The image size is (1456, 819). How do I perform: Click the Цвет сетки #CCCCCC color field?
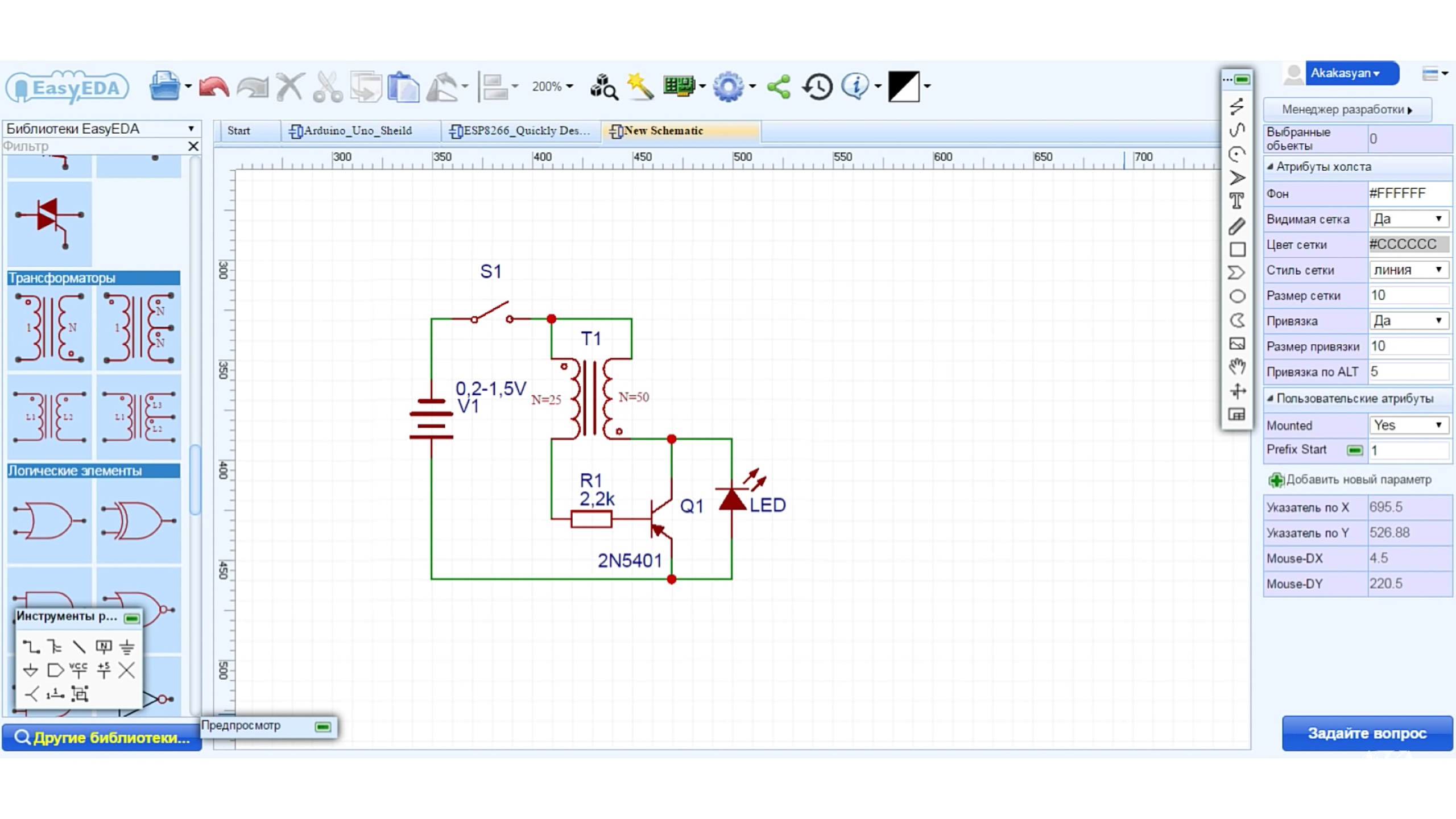[1408, 245]
